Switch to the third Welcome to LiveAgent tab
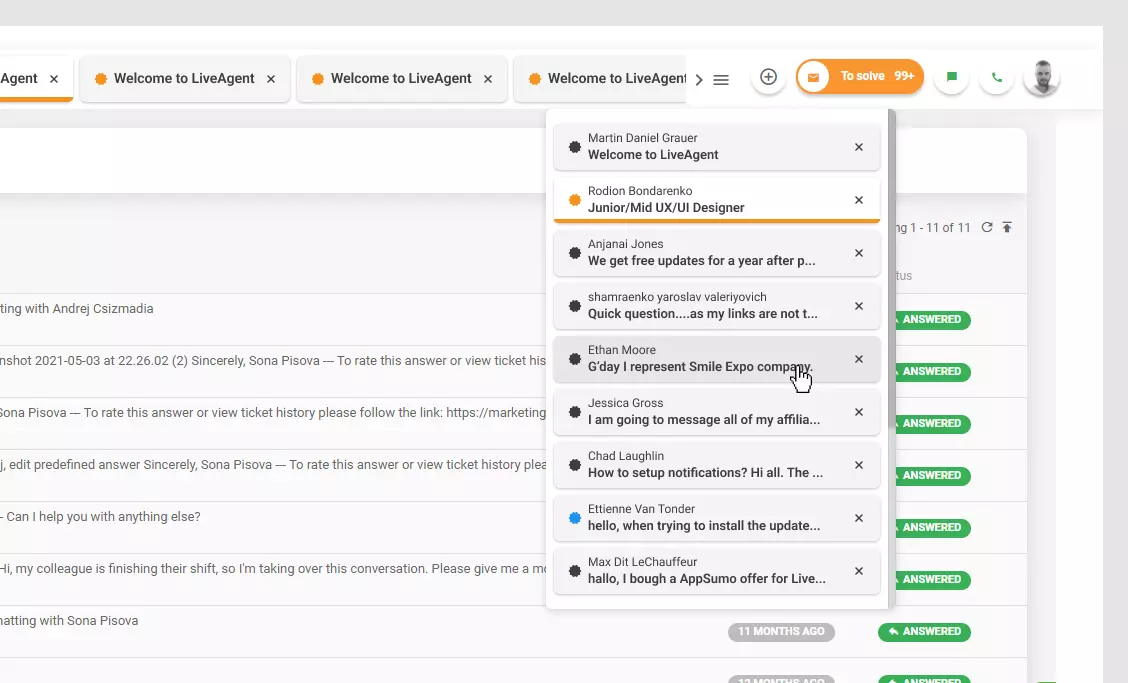Viewport: 1128px width, 683px height. (608, 78)
